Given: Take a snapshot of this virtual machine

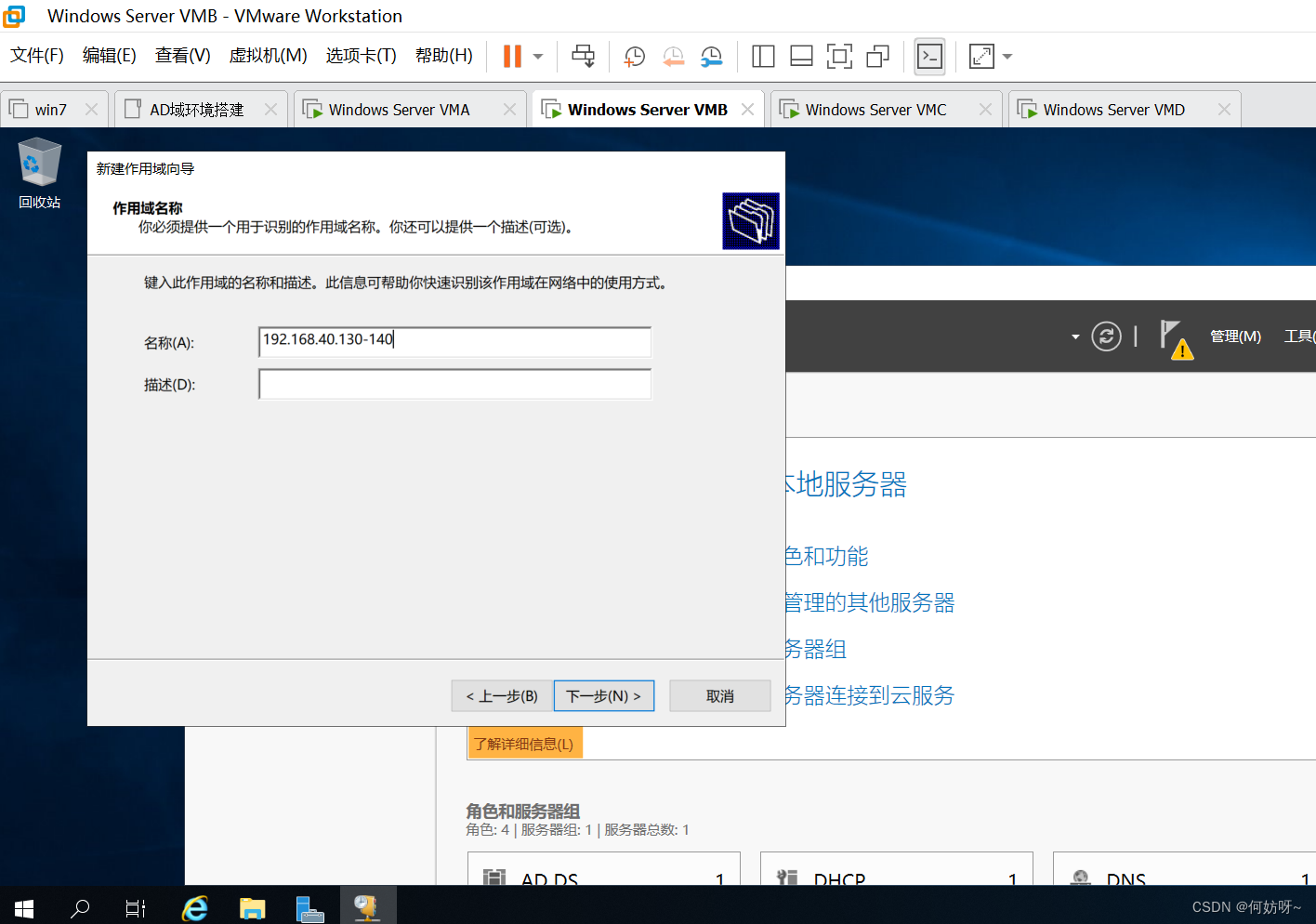Looking at the screenshot, I should tap(635, 57).
